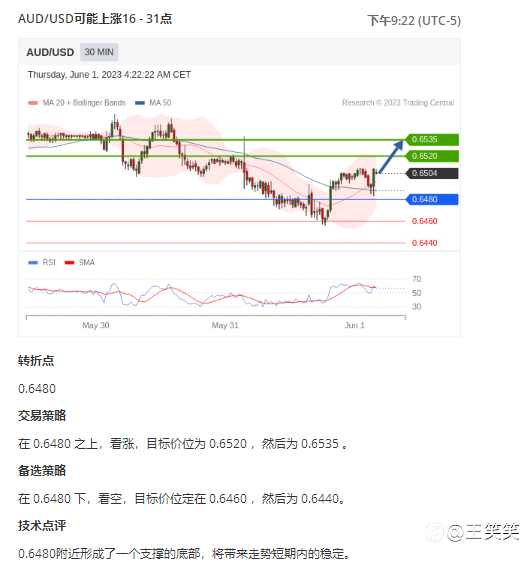Click the RSI legend swatch
The height and width of the screenshot is (567, 526).
coord(33,263)
